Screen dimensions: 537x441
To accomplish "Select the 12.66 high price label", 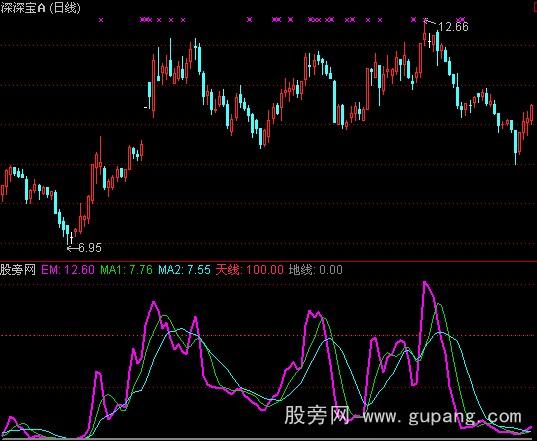I will coord(453,26).
